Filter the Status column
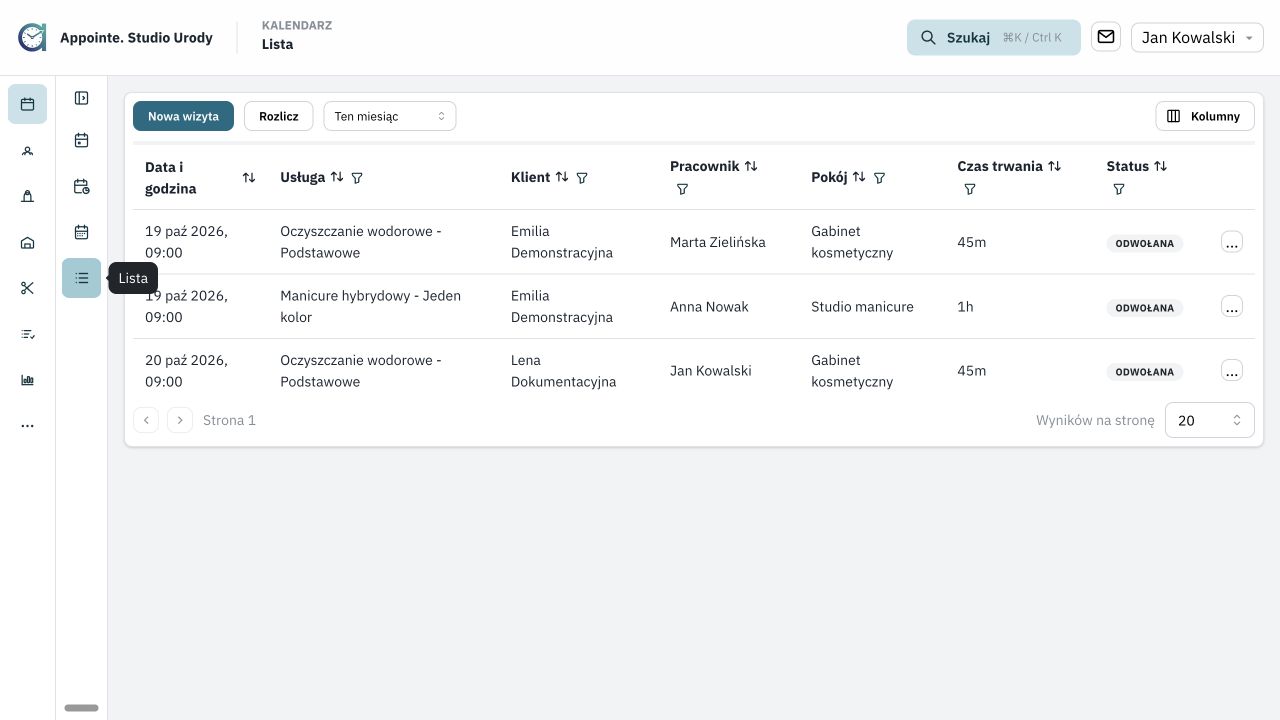 (1119, 189)
